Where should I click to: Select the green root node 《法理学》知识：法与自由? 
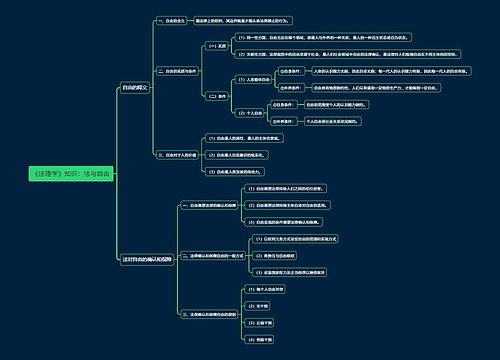[71, 174]
